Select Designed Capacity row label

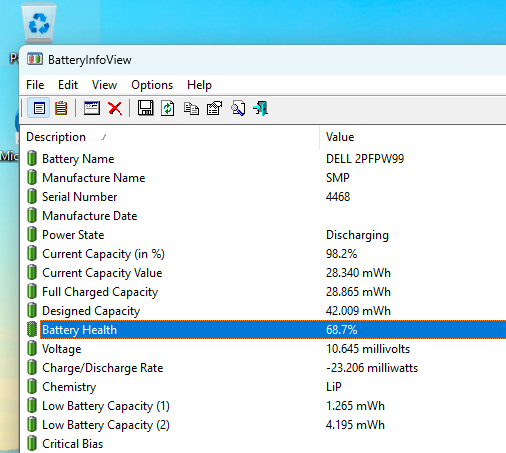tap(91, 311)
